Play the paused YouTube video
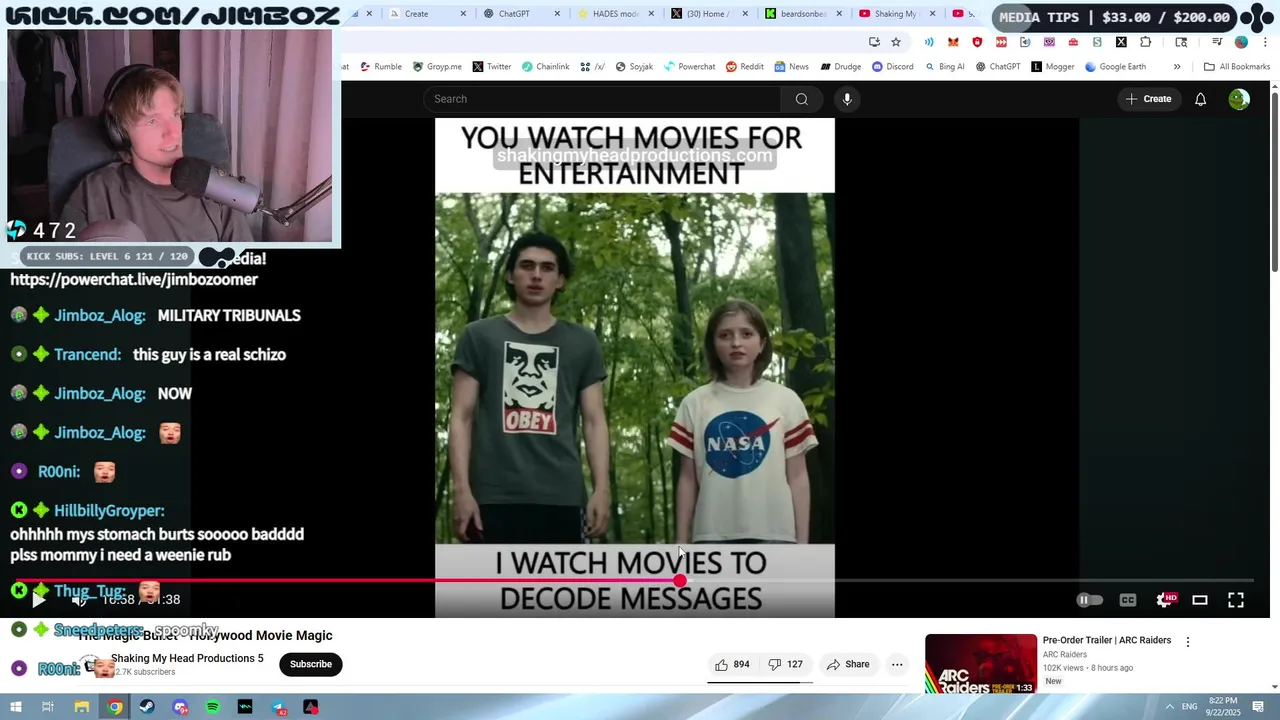1280x720 pixels. click(38, 600)
